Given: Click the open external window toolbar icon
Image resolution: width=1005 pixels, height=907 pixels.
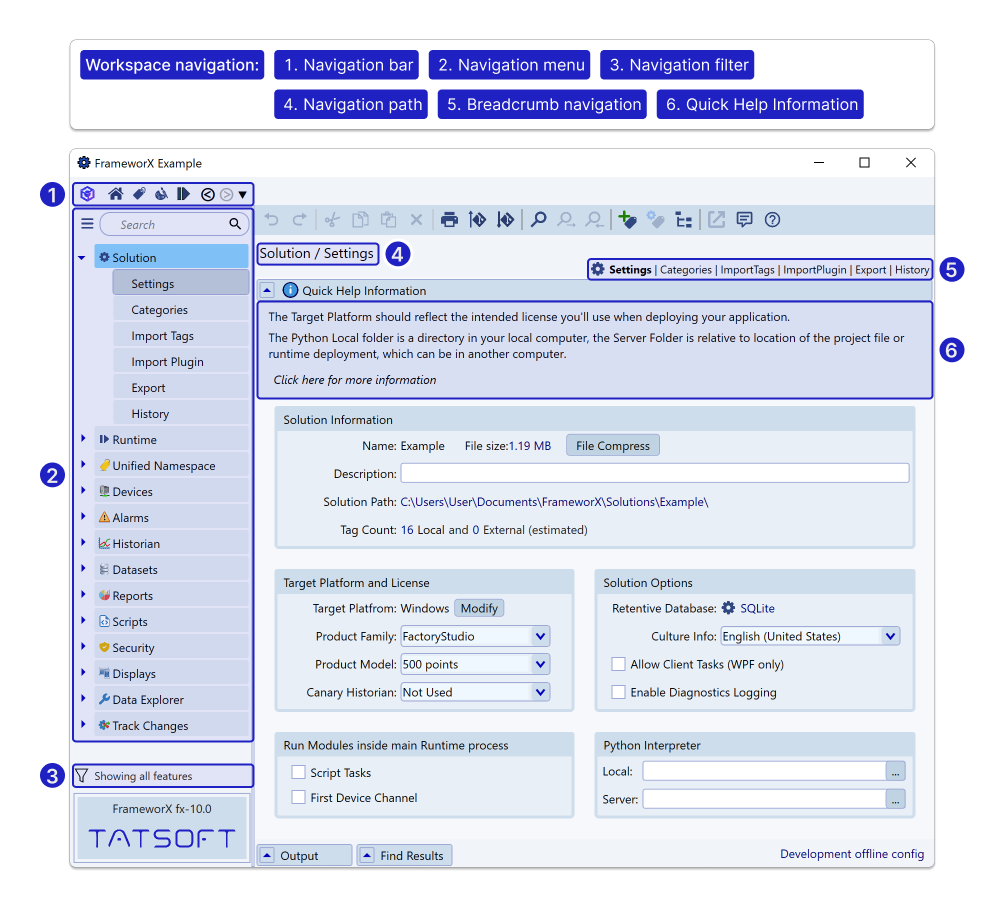Looking at the screenshot, I should (x=716, y=220).
